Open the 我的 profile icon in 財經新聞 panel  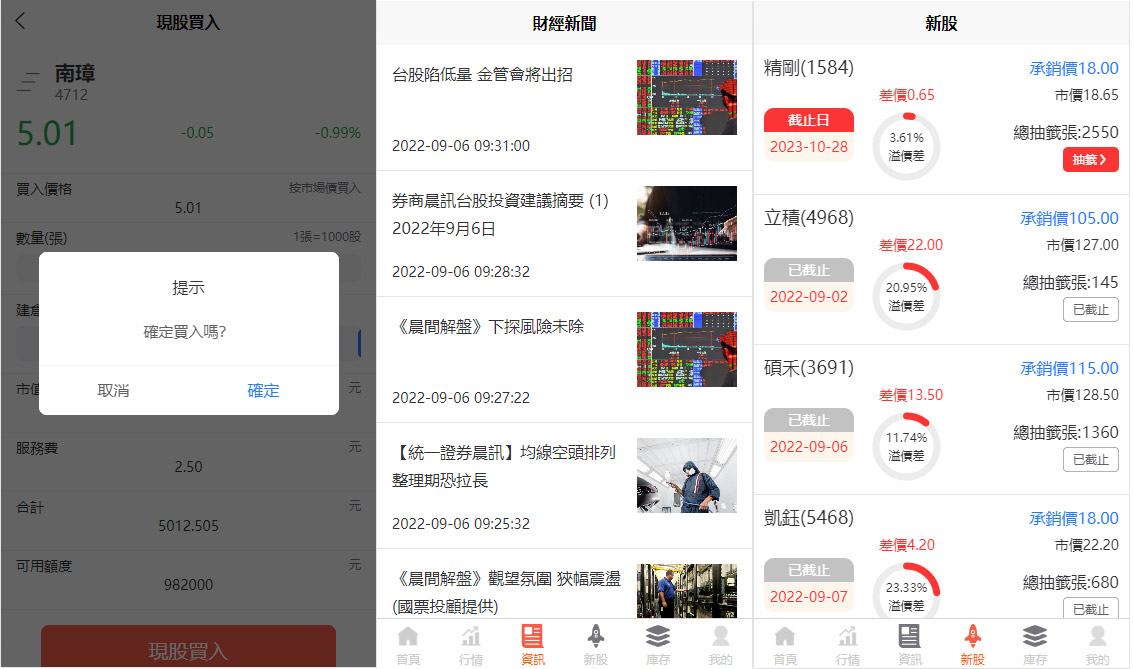[x=720, y=645]
